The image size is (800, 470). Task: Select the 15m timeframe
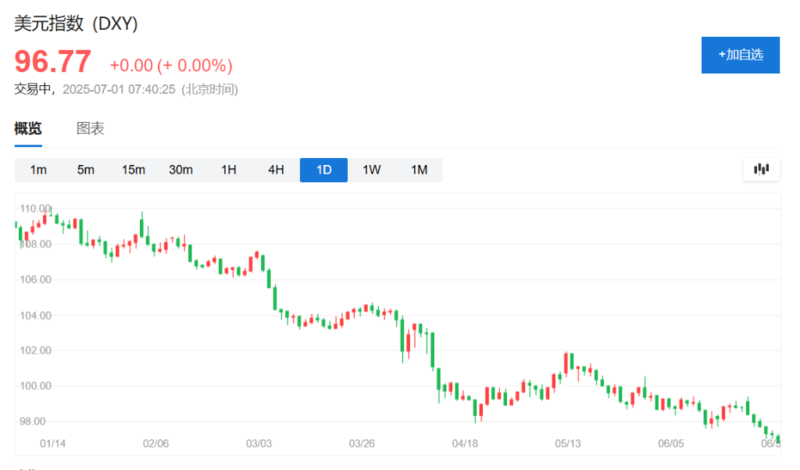pos(133,170)
